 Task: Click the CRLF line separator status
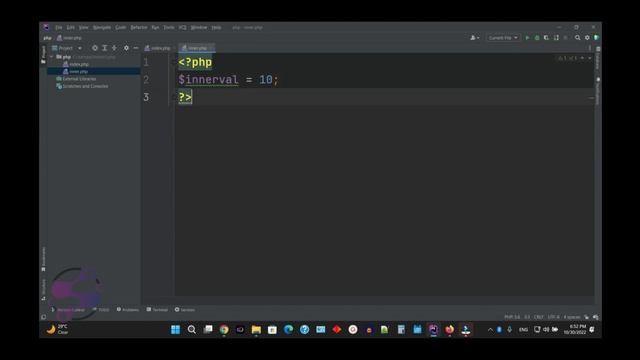538,317
